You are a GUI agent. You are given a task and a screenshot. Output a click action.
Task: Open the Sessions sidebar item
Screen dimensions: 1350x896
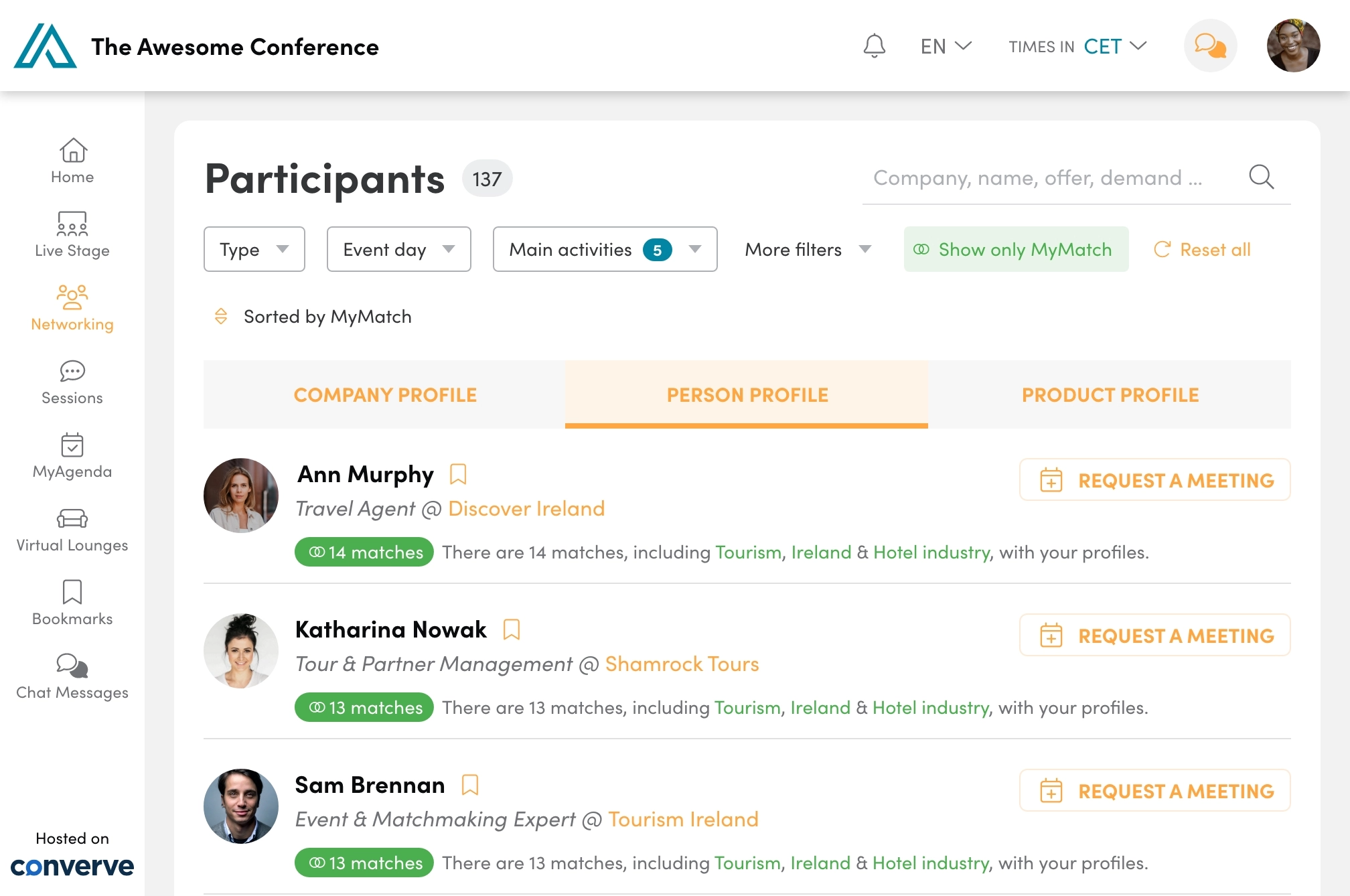coord(72,382)
